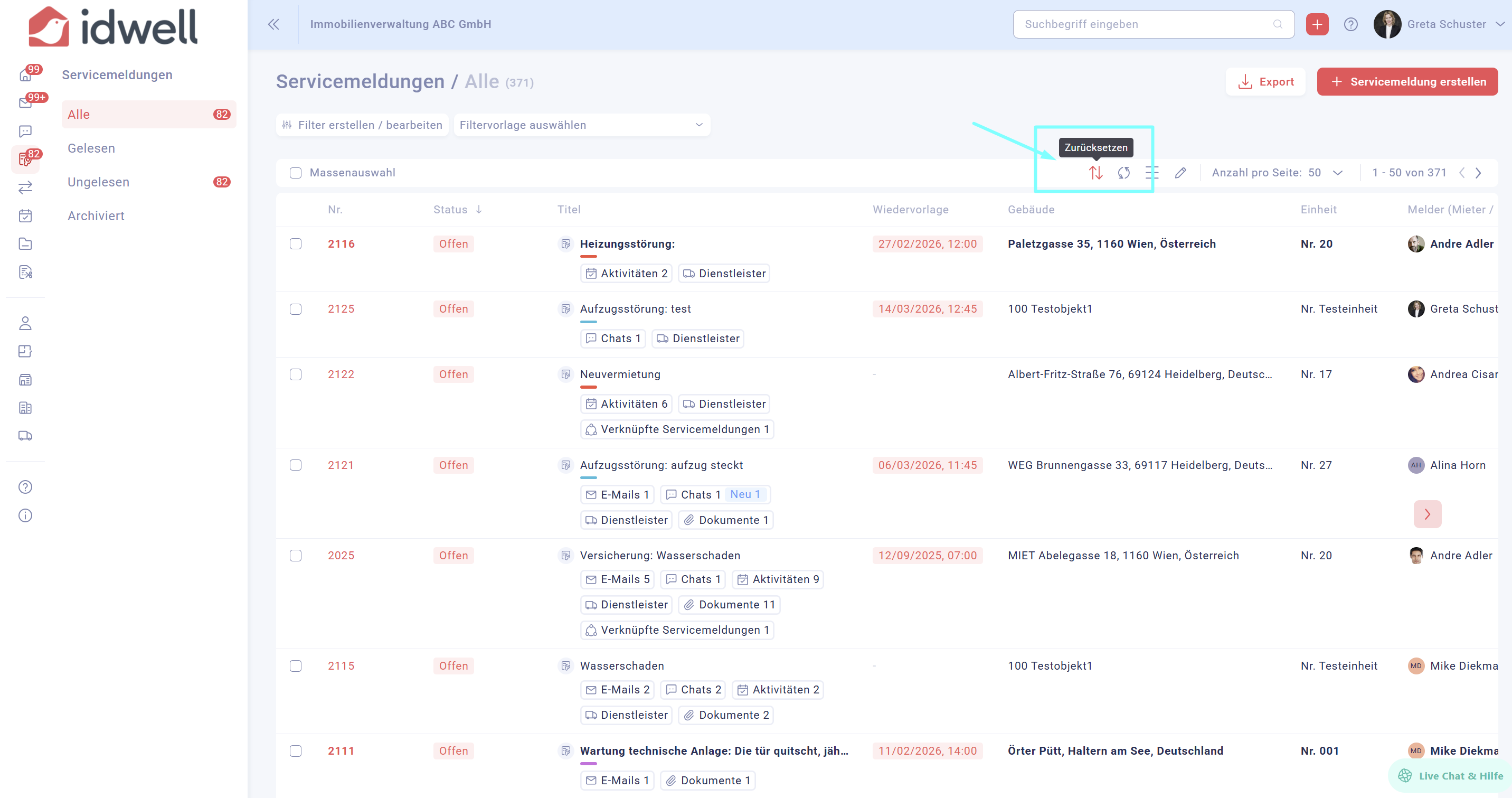Collapse the sidebar with the double-chevron icon

[273, 24]
